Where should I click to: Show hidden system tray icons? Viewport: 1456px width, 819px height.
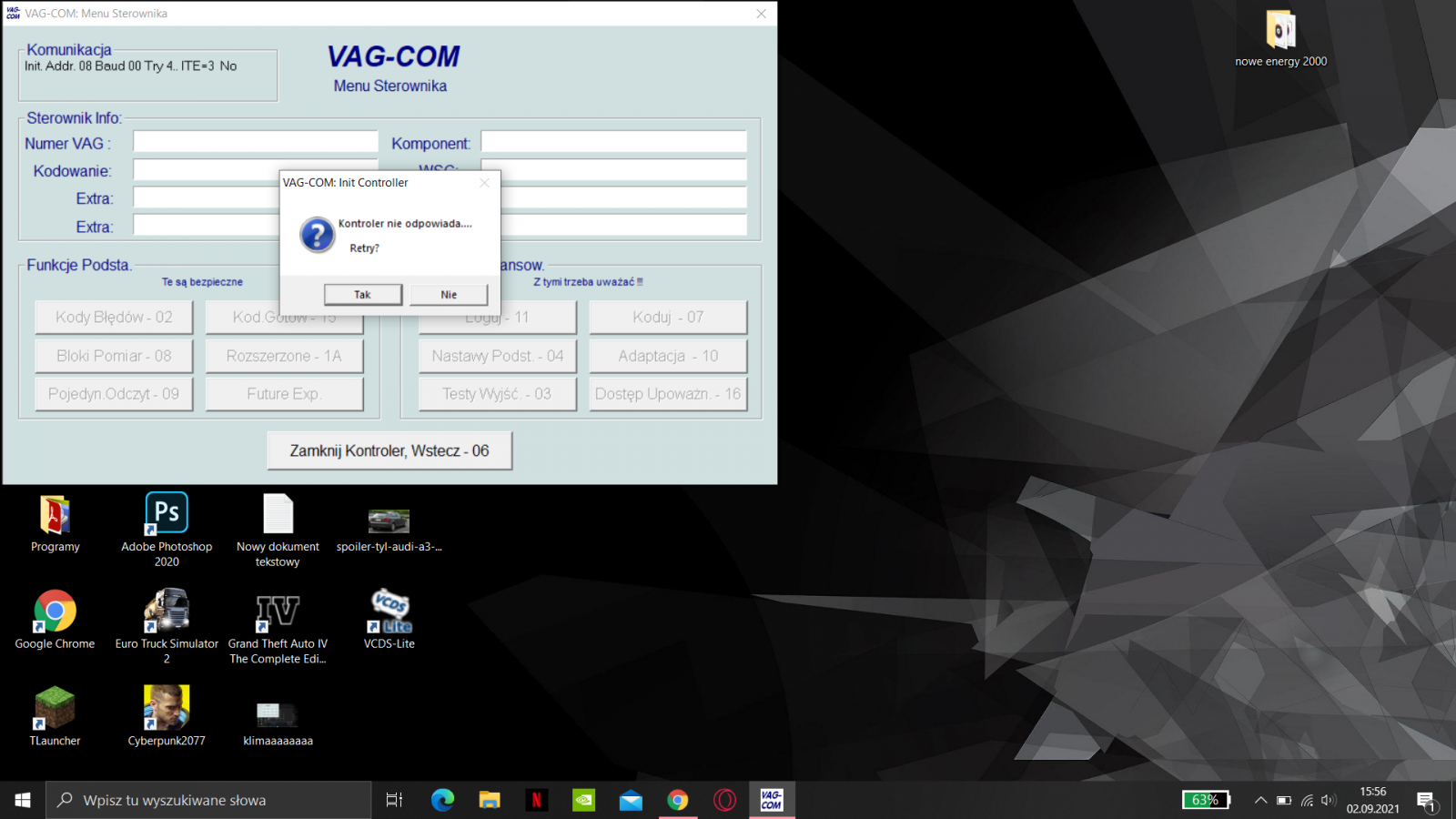[1260, 801]
